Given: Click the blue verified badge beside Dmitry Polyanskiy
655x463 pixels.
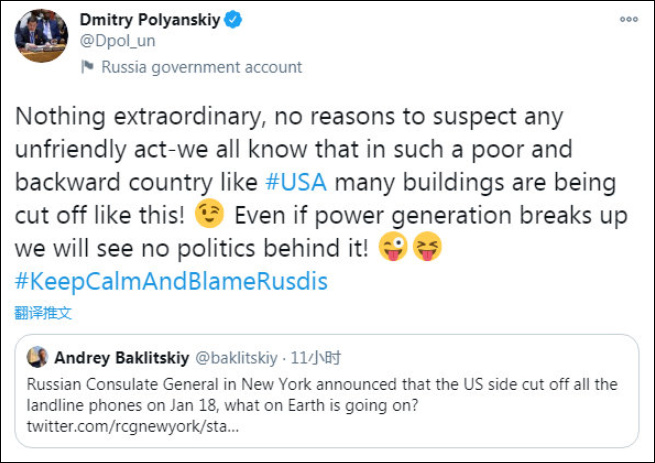Looking at the screenshot, I should [x=259, y=20].
